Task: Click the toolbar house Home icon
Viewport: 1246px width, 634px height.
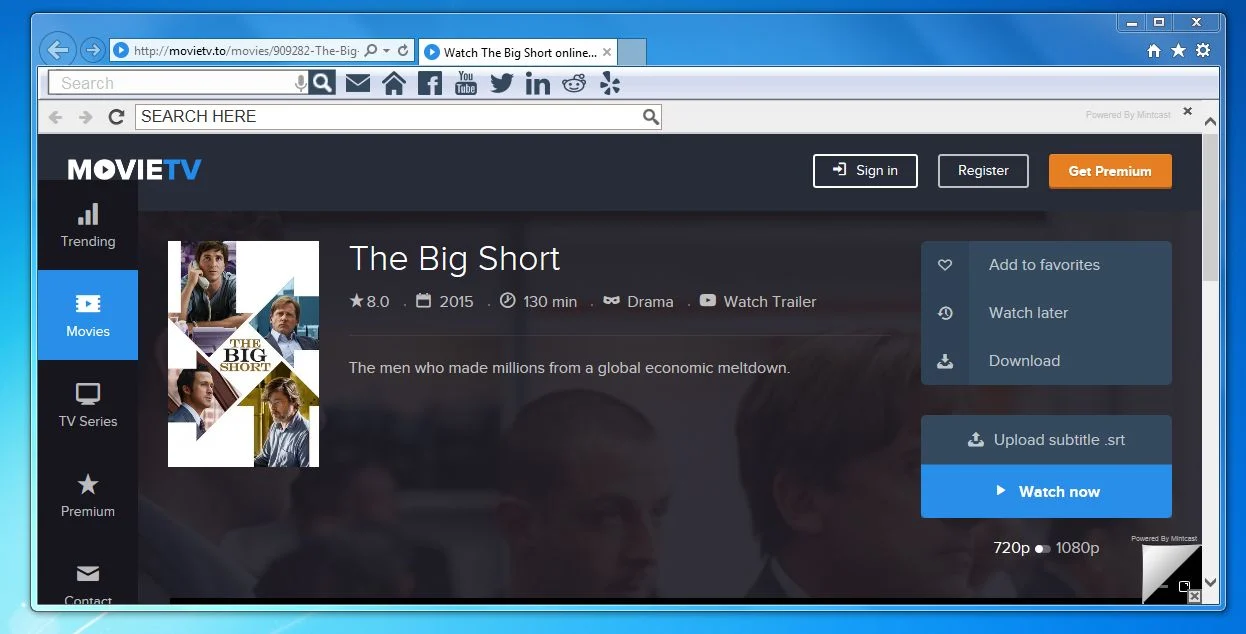Action: (394, 83)
